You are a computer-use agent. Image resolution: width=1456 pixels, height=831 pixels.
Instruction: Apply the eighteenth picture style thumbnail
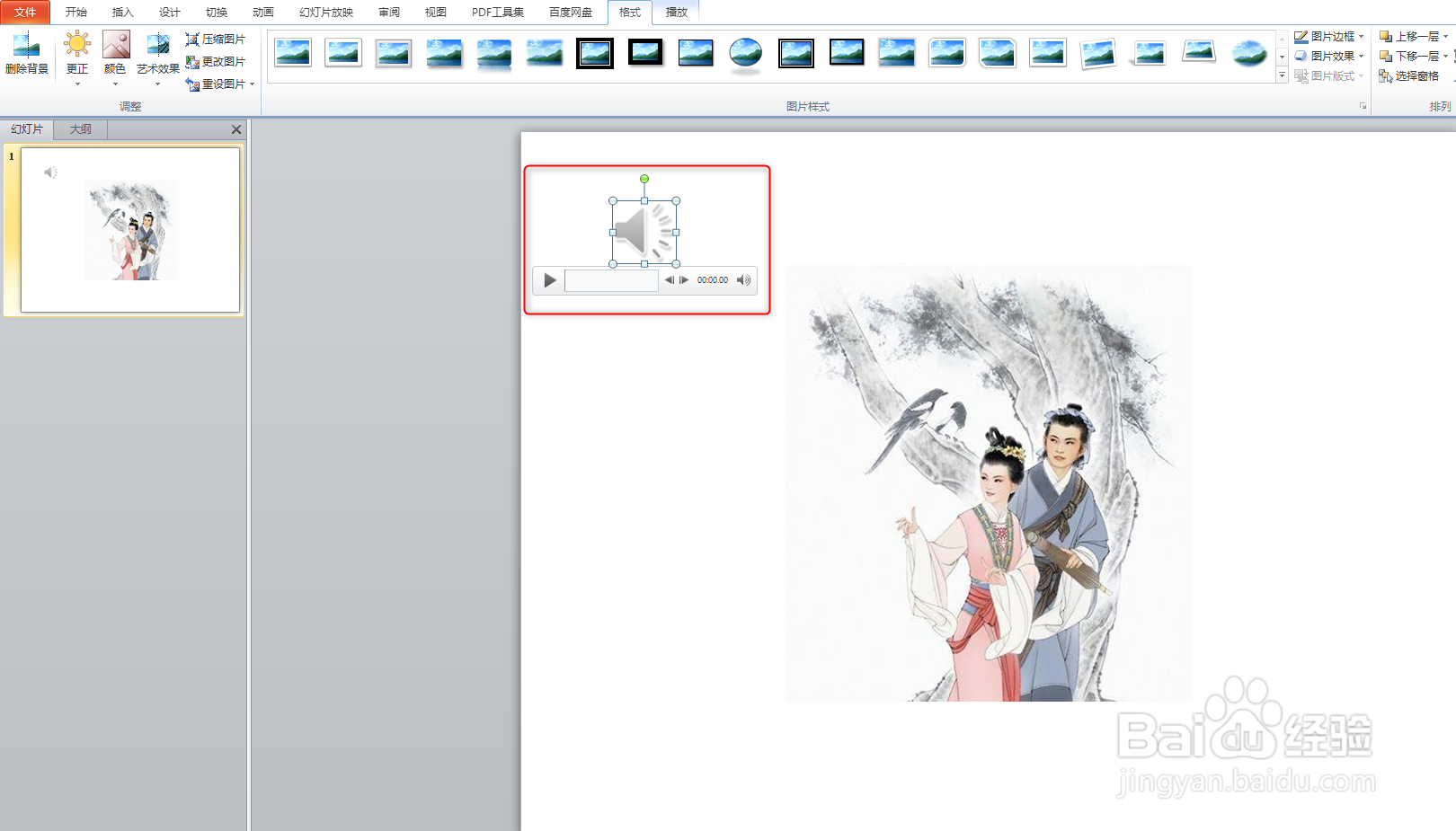click(x=1149, y=53)
